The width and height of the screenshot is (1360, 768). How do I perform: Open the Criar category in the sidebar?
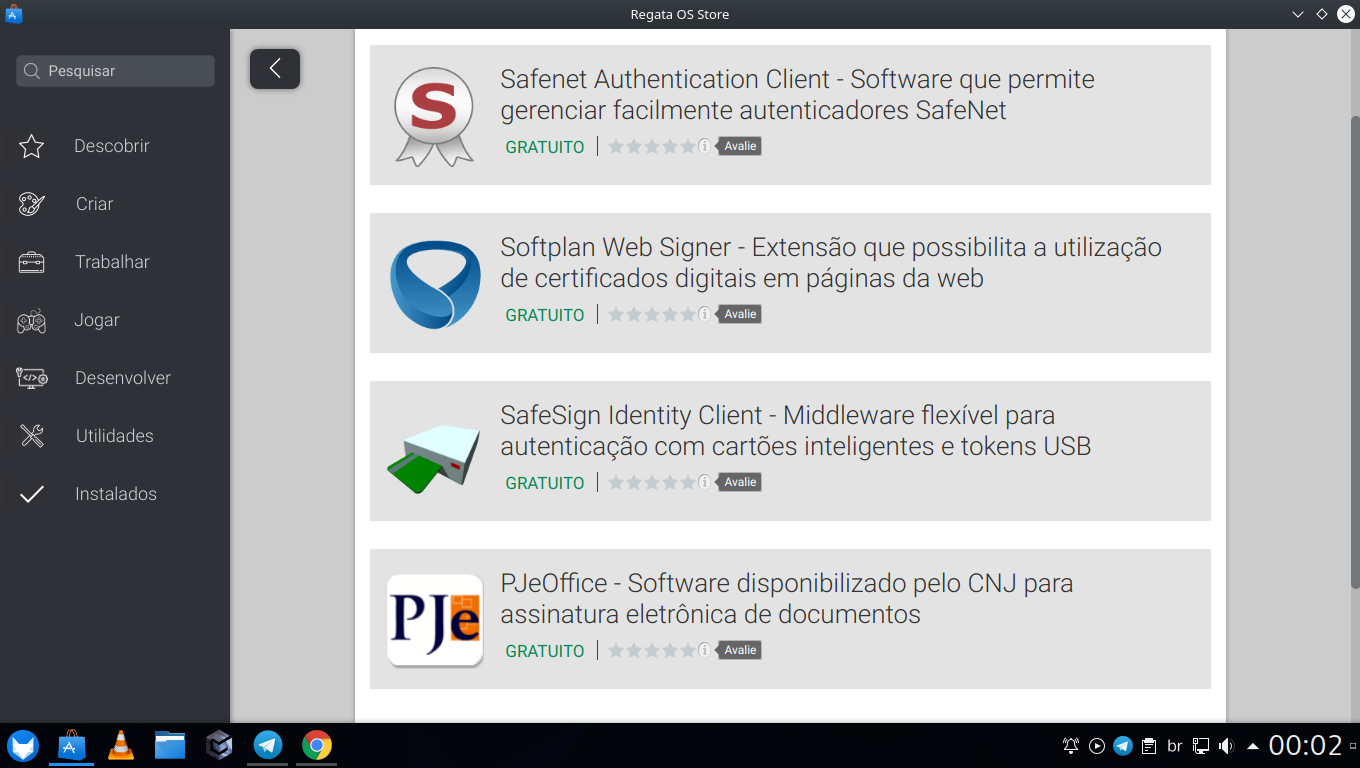tap(95, 203)
